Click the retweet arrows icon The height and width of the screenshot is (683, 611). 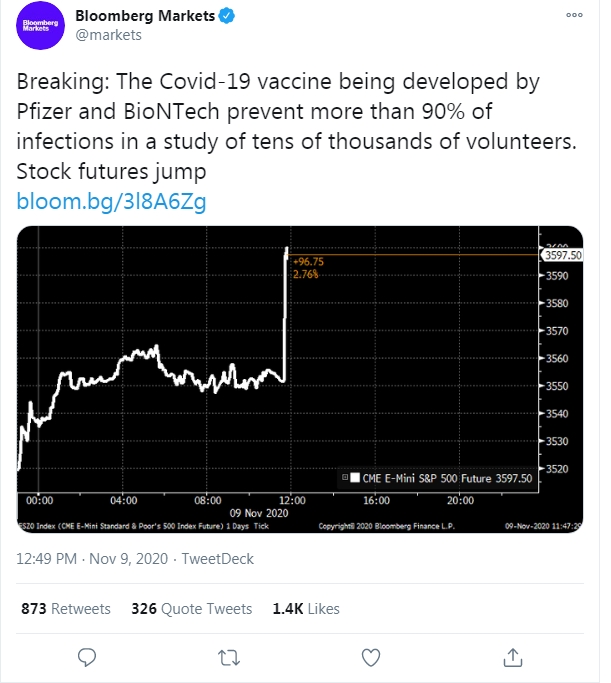click(x=229, y=657)
